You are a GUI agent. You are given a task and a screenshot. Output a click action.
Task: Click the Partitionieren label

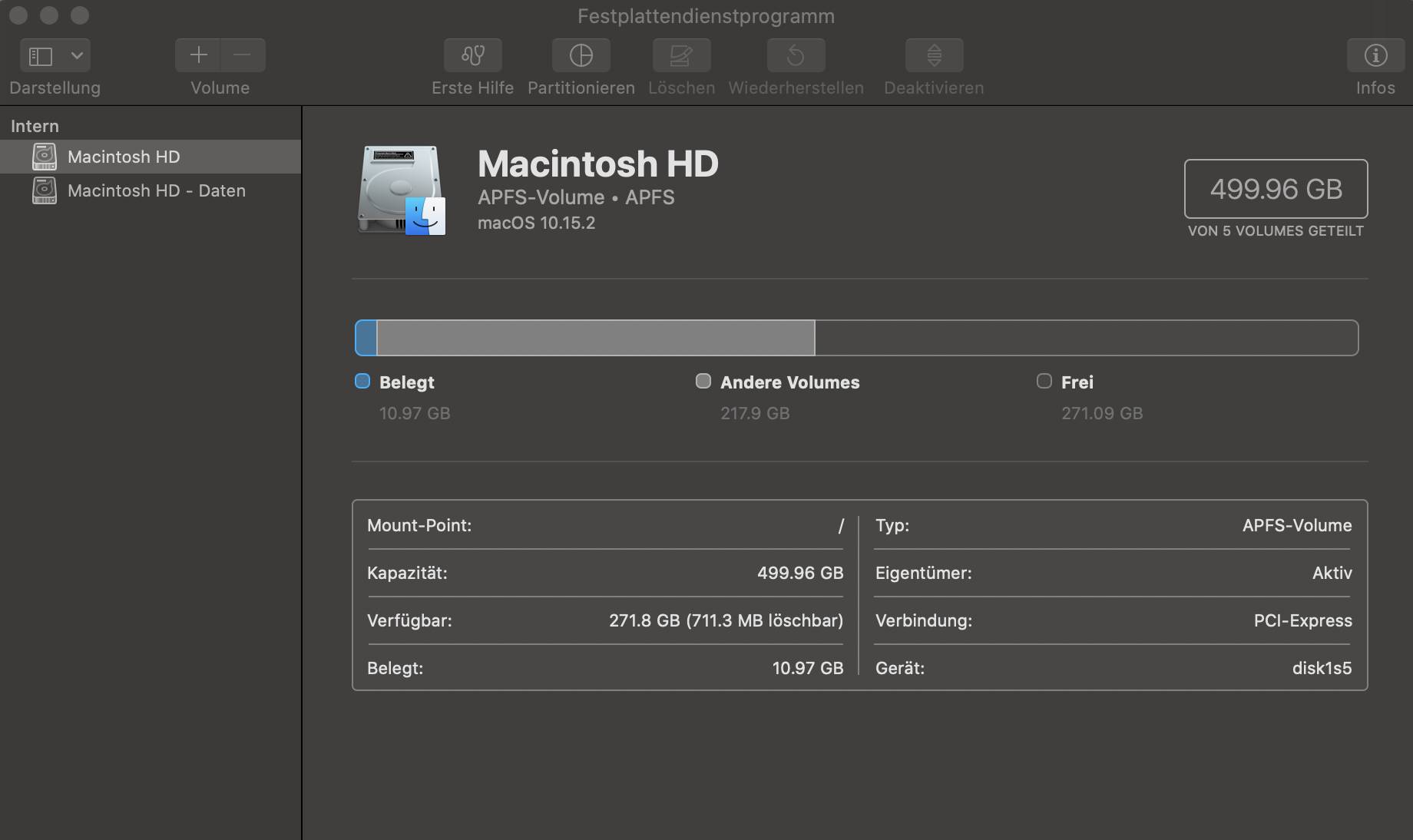pos(581,88)
